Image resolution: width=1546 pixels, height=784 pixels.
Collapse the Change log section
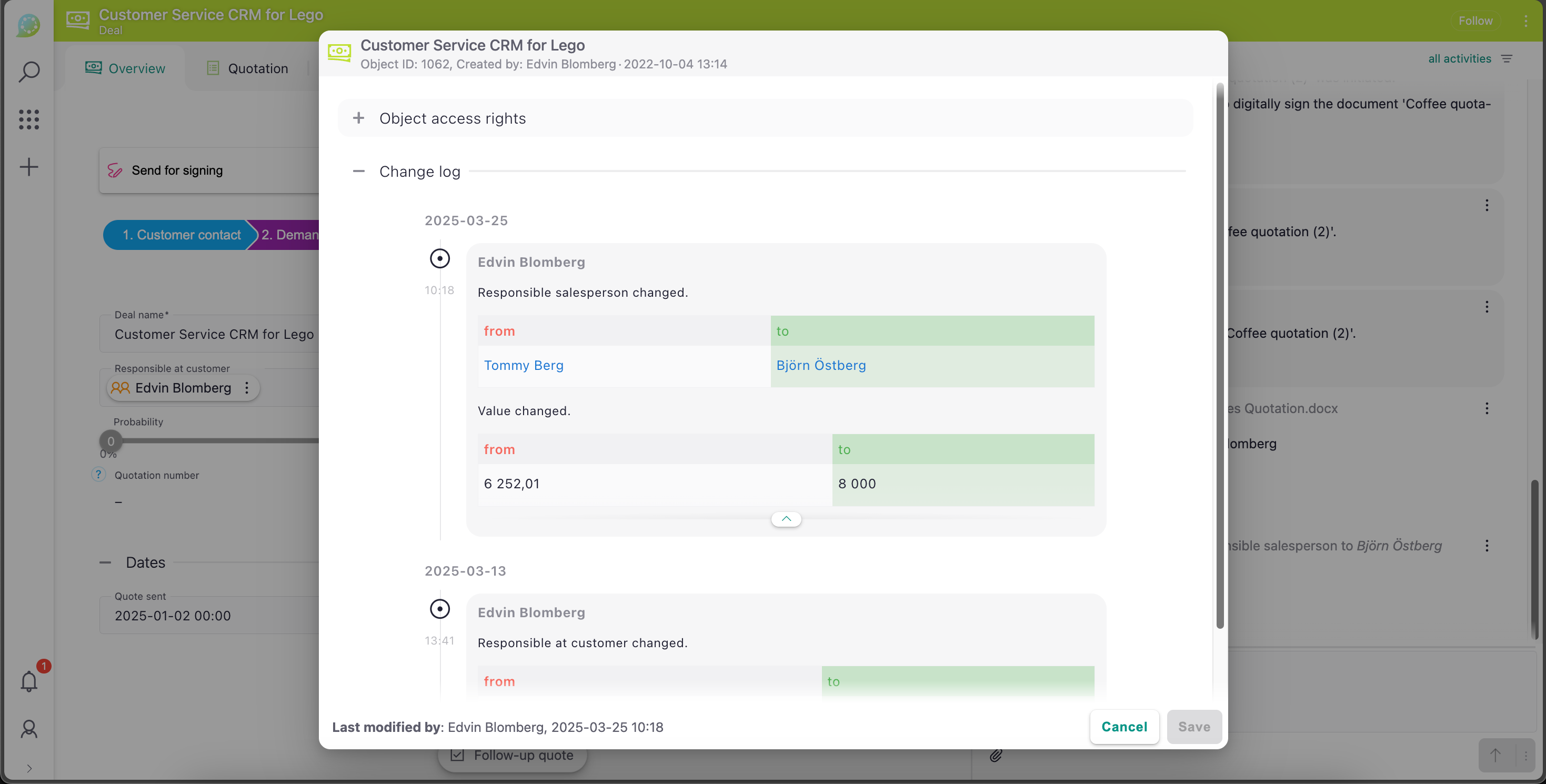(358, 171)
